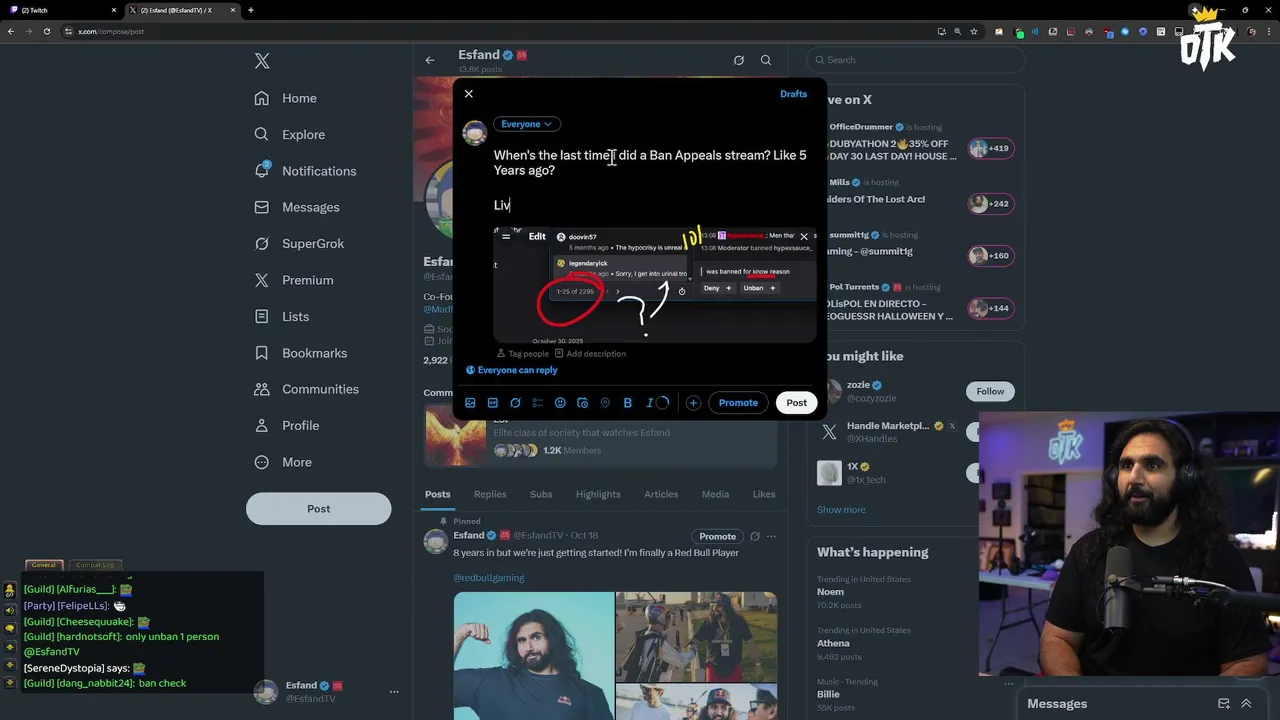Click the Promote button in composer

738,403
